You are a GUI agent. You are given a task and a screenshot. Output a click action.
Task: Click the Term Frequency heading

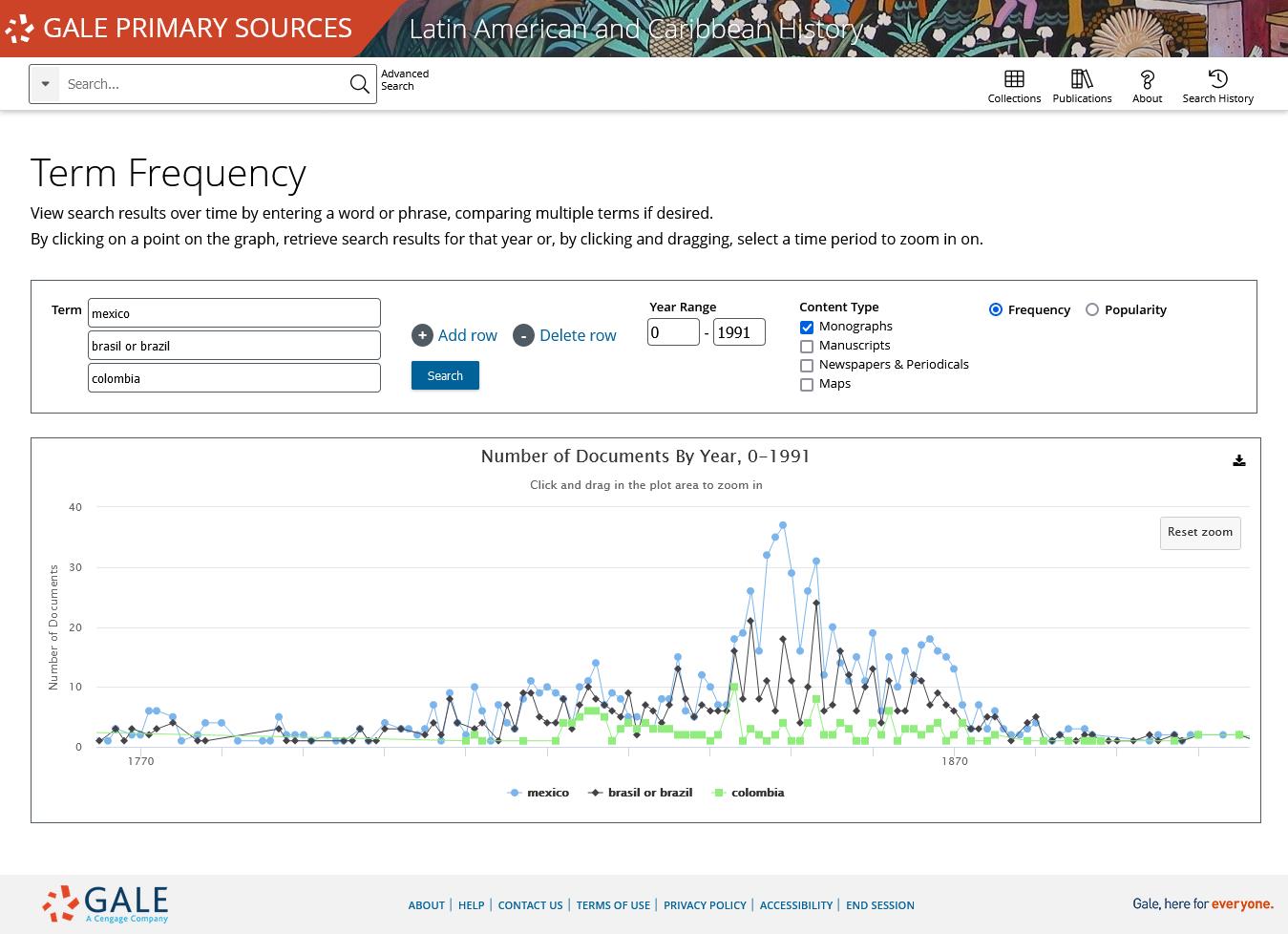168,173
